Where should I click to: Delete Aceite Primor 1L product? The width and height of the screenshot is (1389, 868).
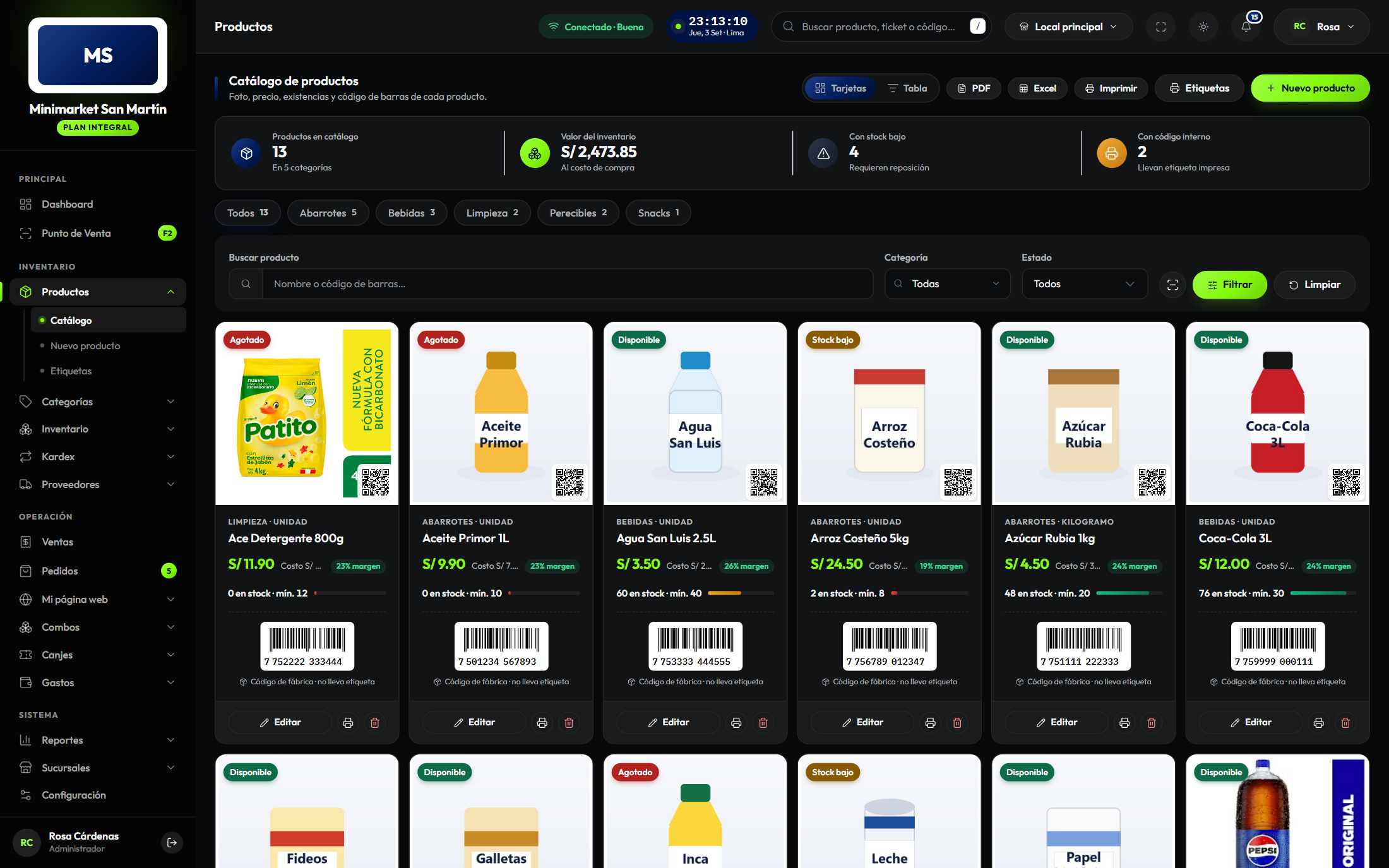point(569,723)
